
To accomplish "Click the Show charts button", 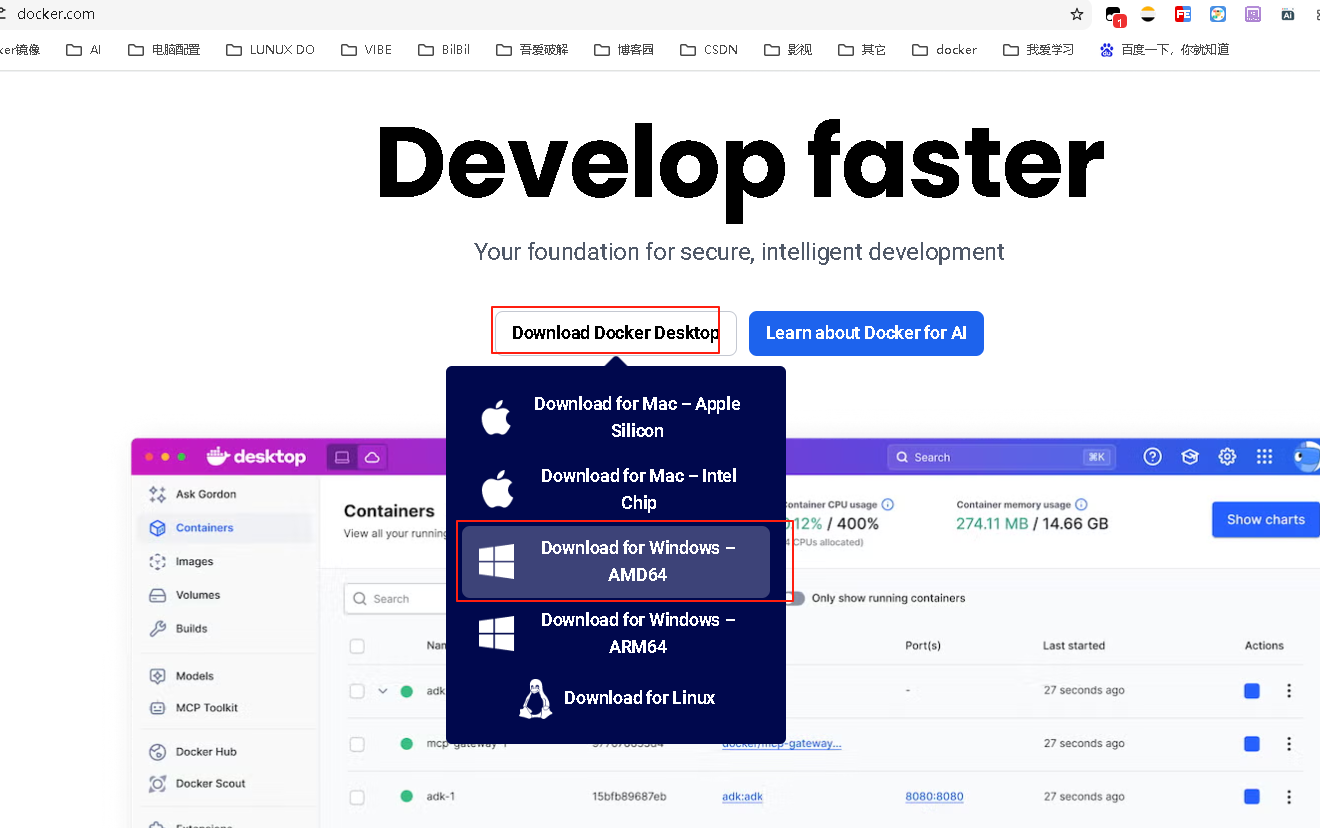I will pos(1266,520).
